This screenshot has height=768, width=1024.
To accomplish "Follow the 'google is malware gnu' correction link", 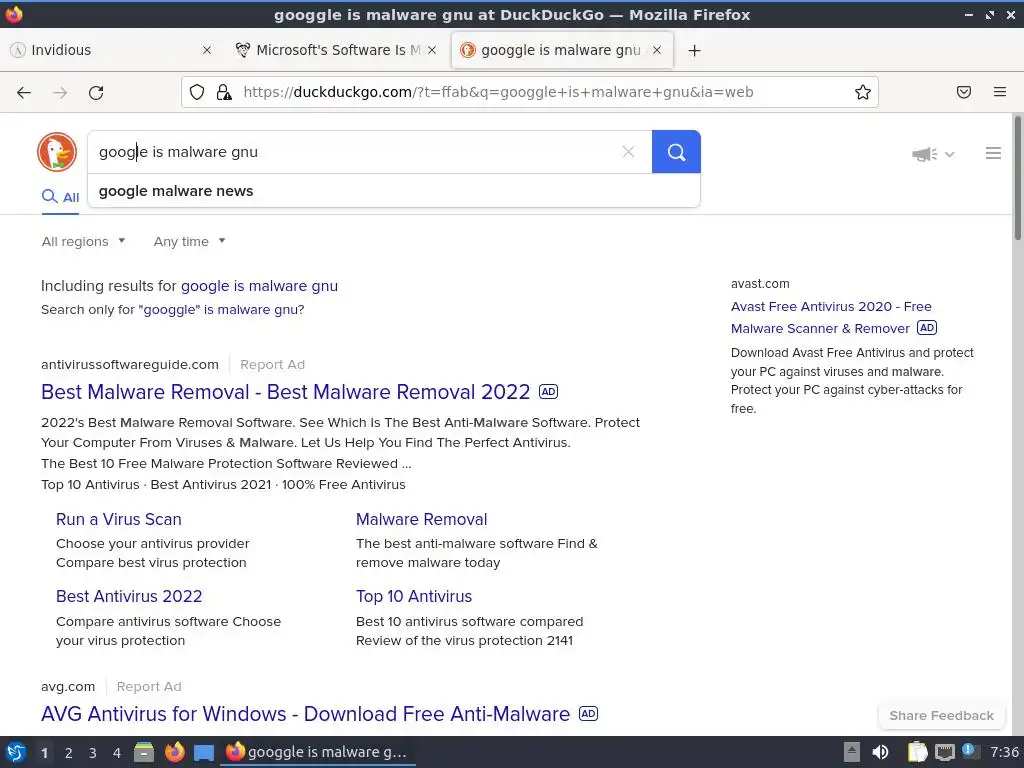I will [x=259, y=286].
